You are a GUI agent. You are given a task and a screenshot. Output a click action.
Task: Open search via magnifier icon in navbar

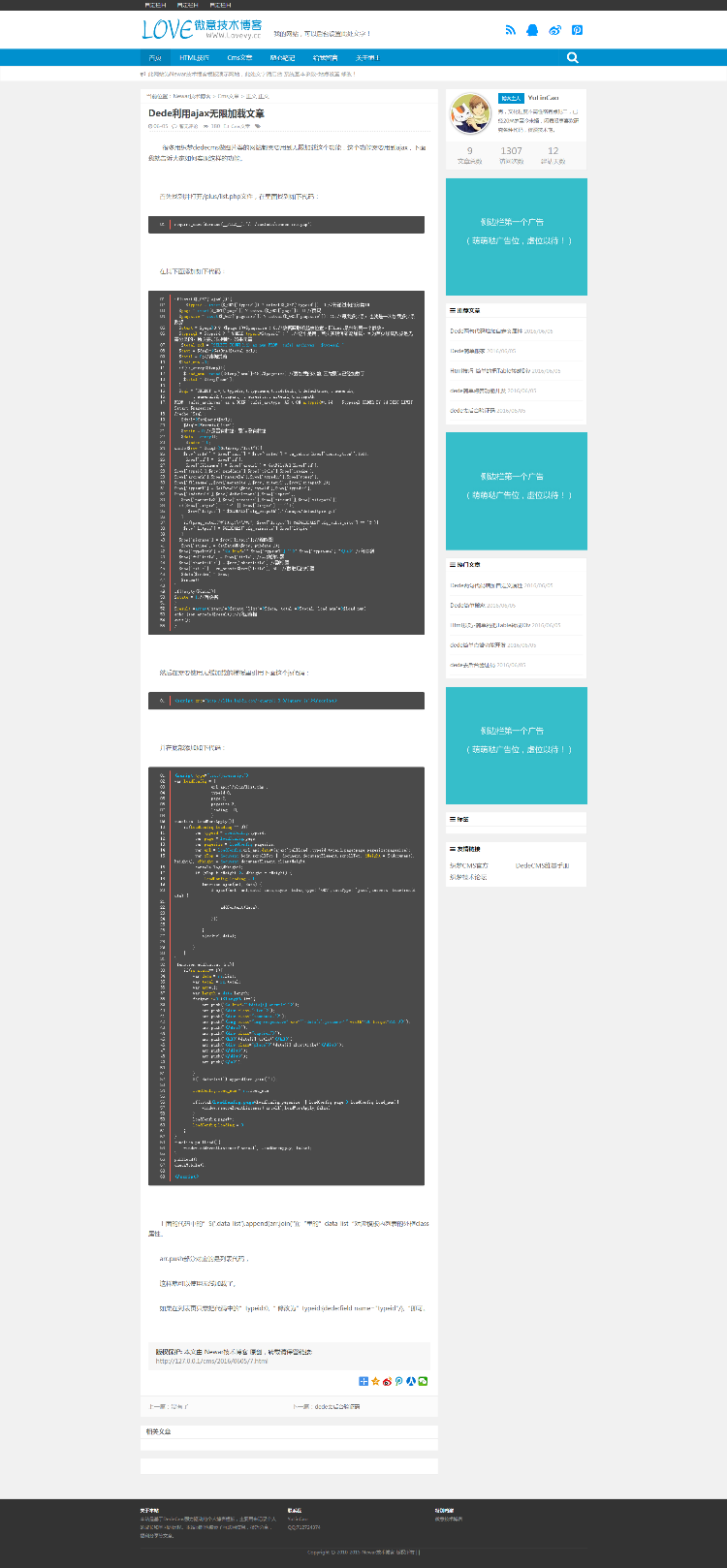point(572,57)
